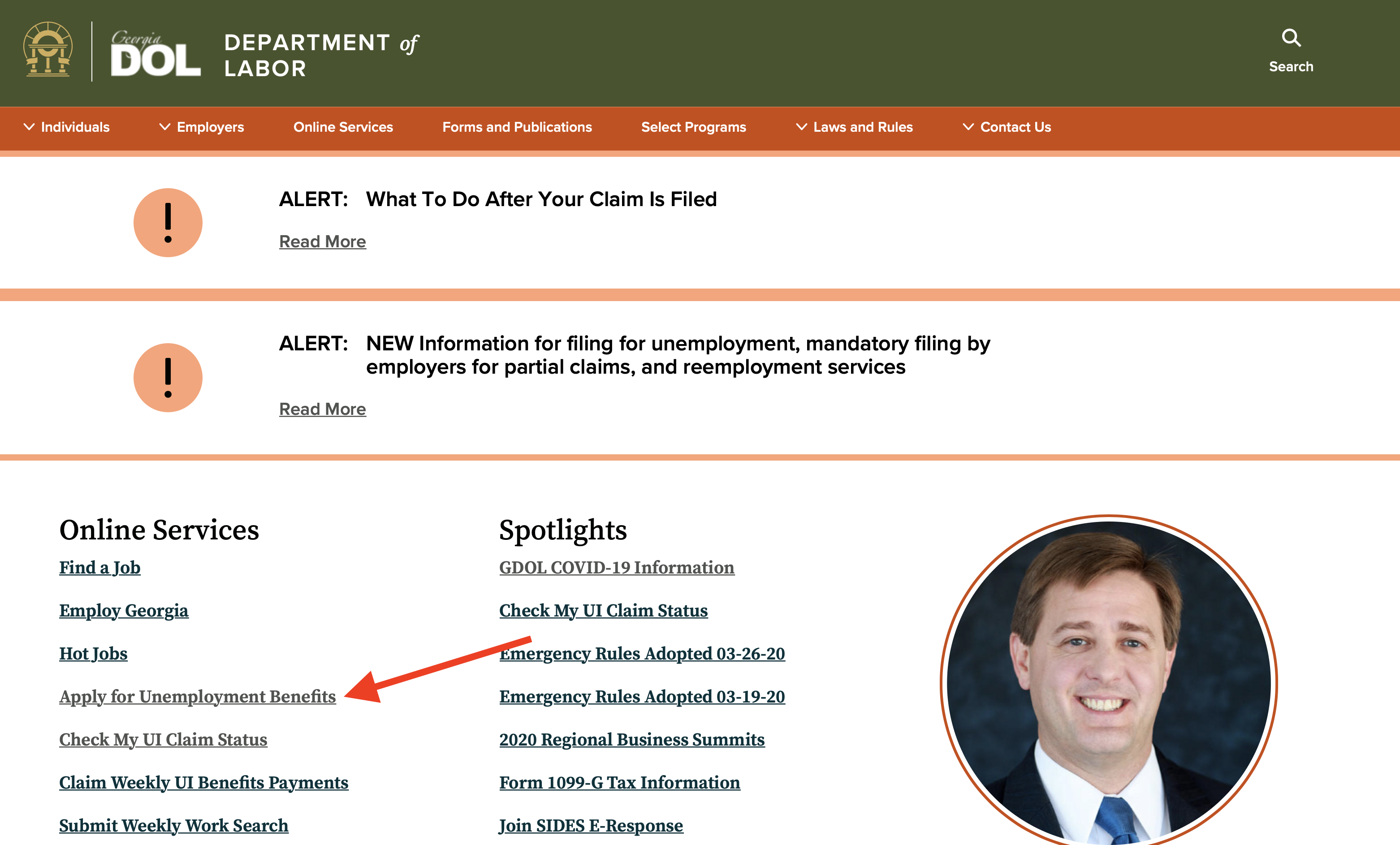
Task: Open Forms and Publications menu item
Action: tap(517, 127)
